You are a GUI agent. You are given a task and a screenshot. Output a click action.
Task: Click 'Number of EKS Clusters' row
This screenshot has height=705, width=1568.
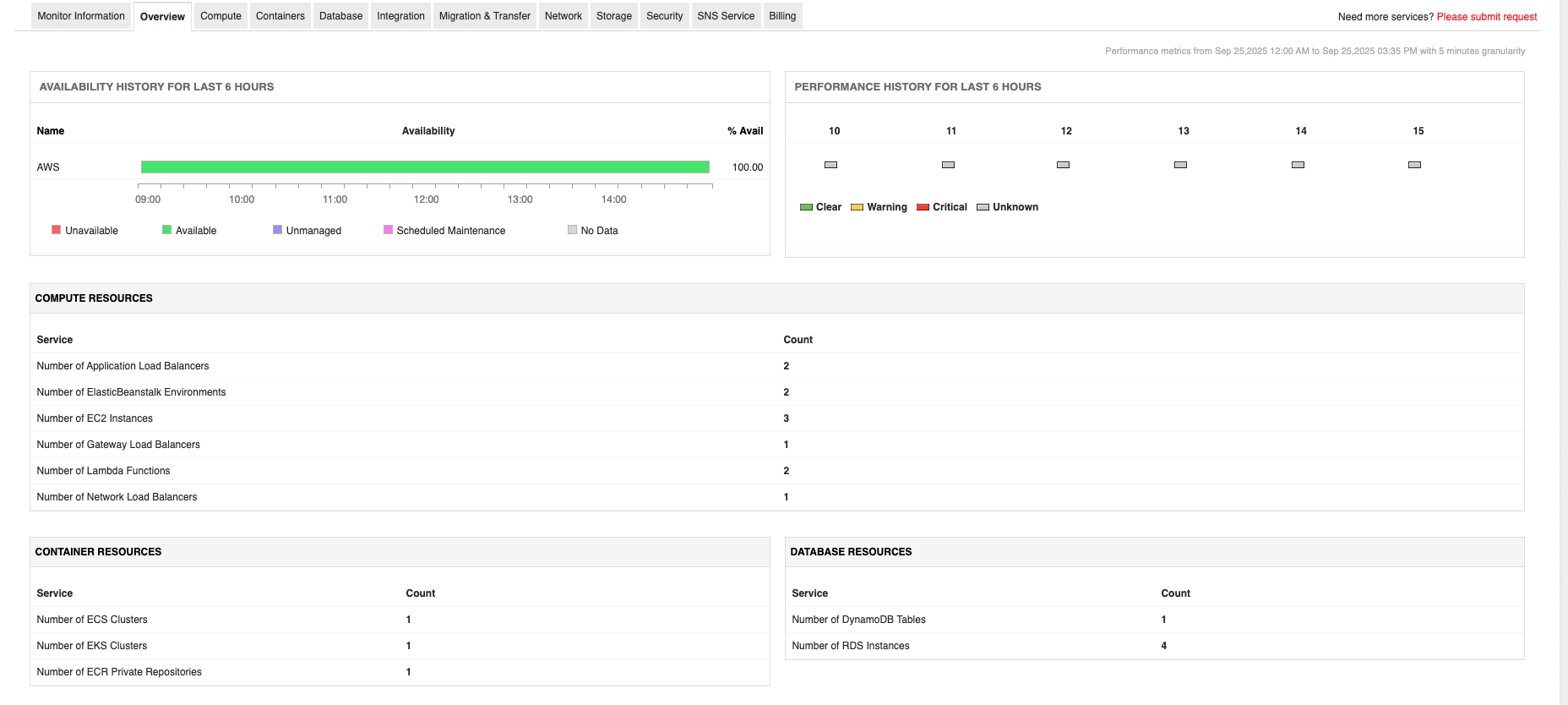click(400, 646)
